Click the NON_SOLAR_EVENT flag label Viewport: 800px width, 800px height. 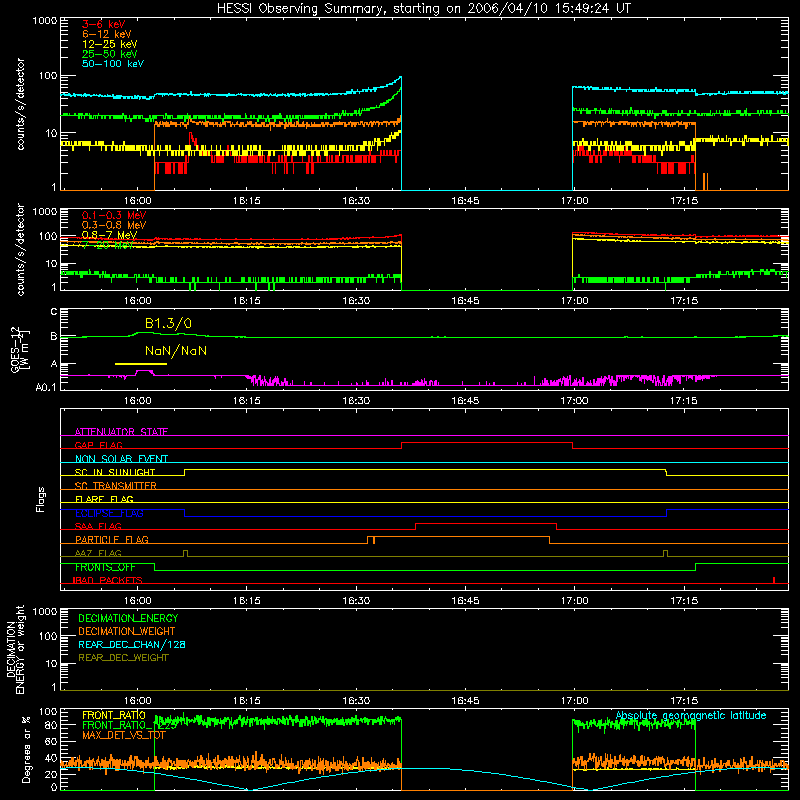121,459
